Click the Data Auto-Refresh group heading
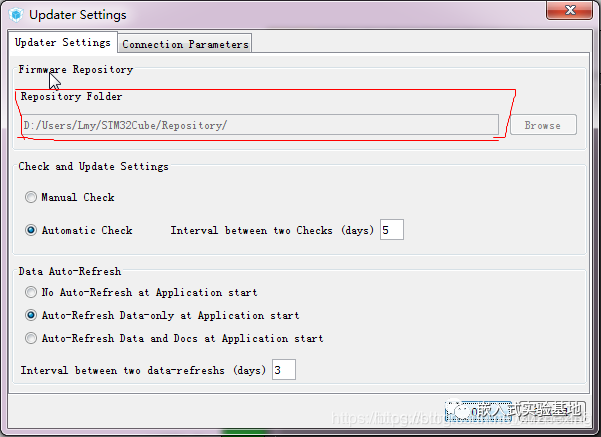Viewport: 601px width, 437px height. [69, 271]
